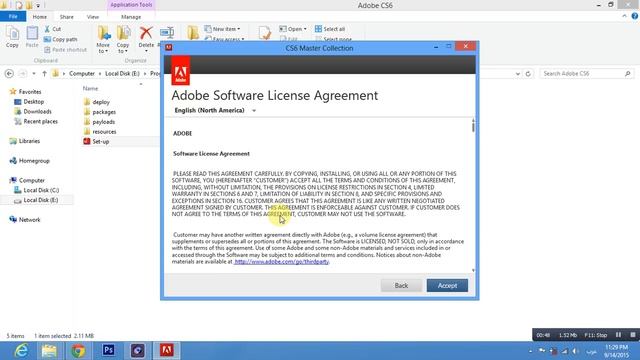Select Downloads in navigation pane

pos(33,111)
